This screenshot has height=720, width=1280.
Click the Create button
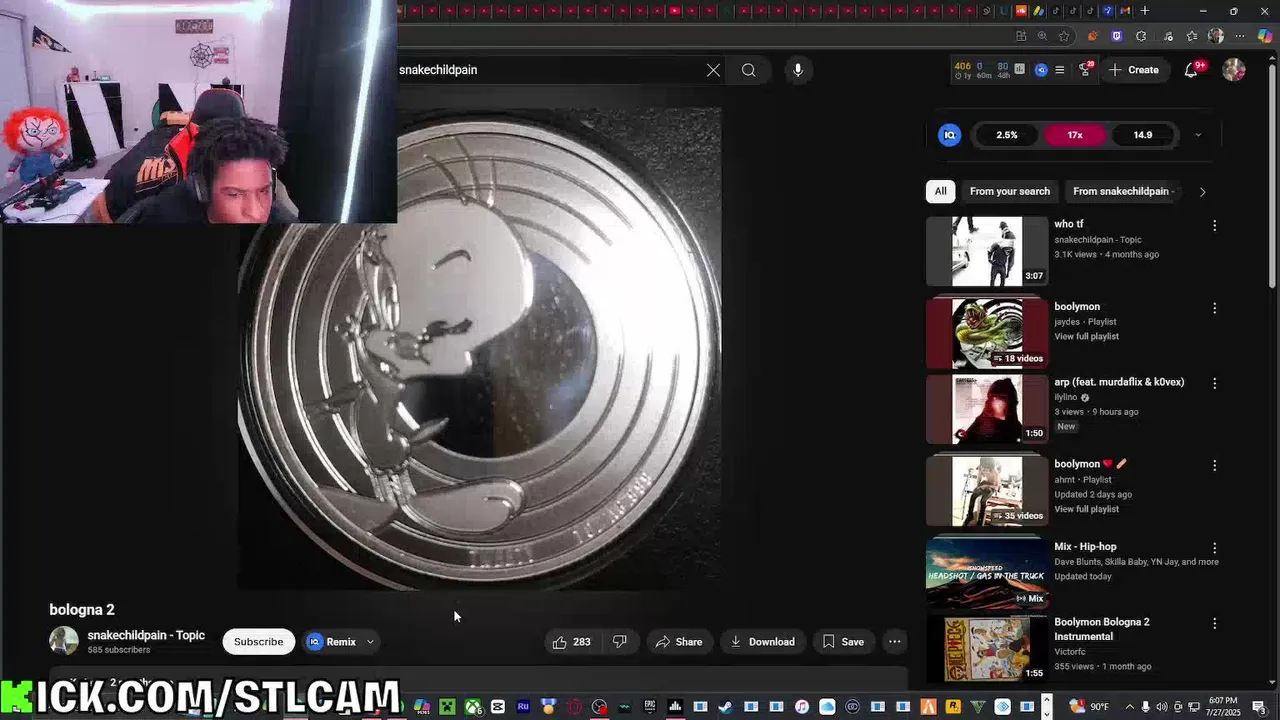click(x=1134, y=70)
